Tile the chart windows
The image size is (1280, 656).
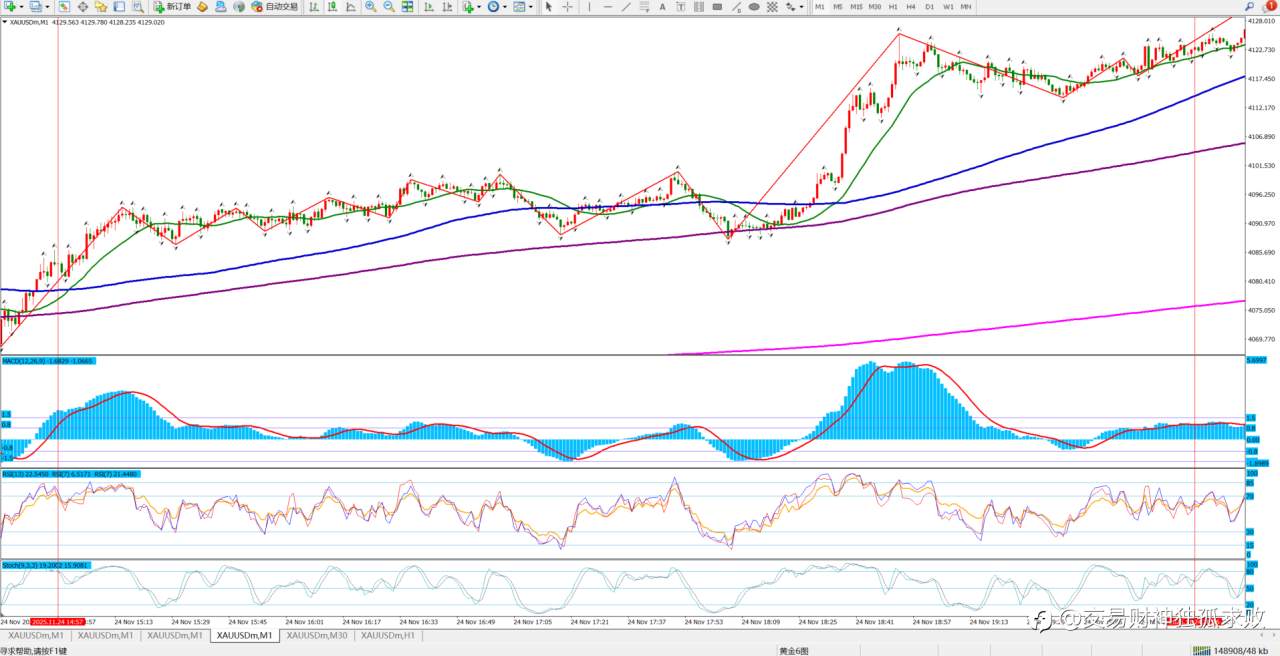click(407, 6)
